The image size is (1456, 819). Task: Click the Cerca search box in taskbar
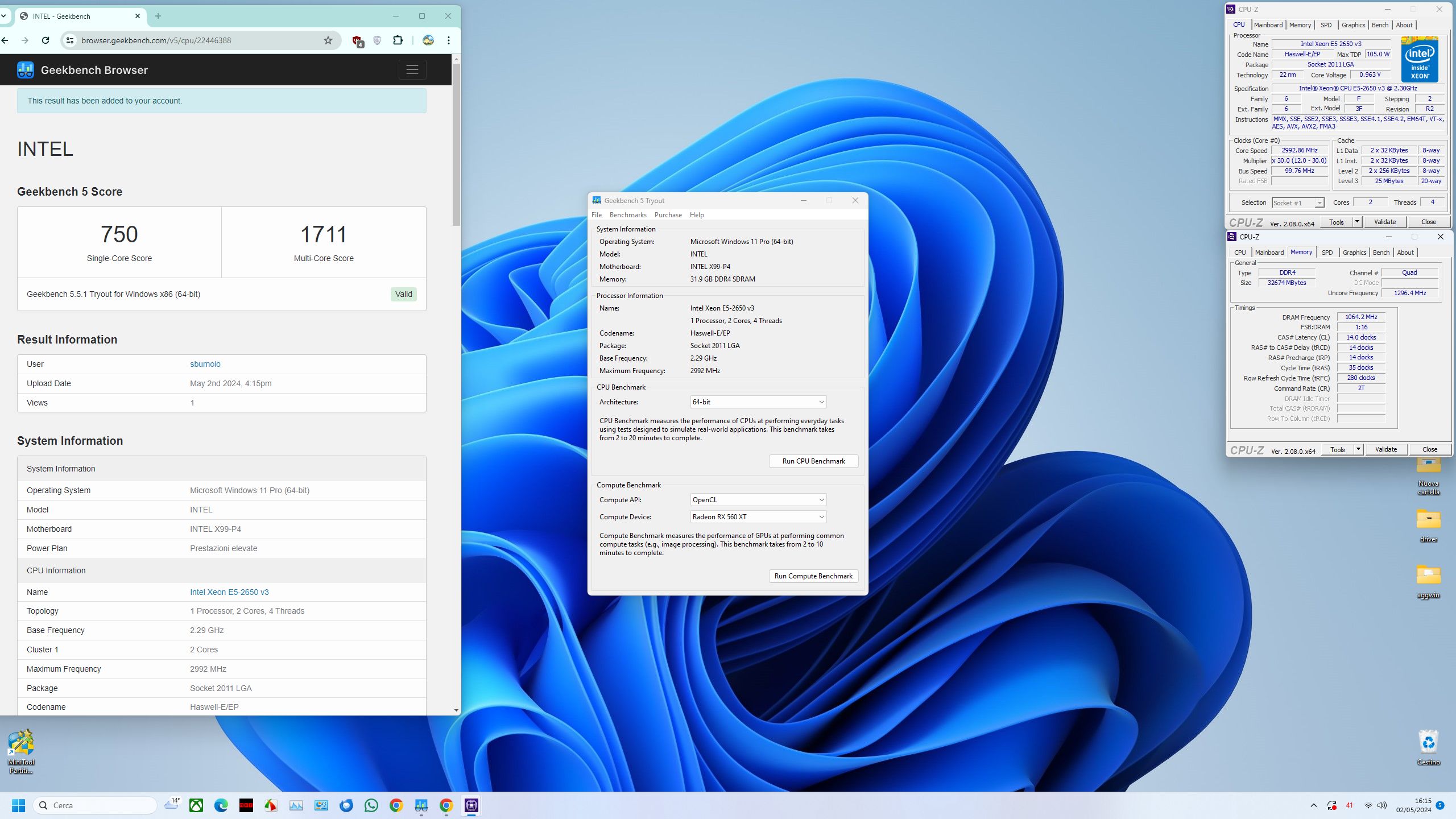(x=95, y=805)
